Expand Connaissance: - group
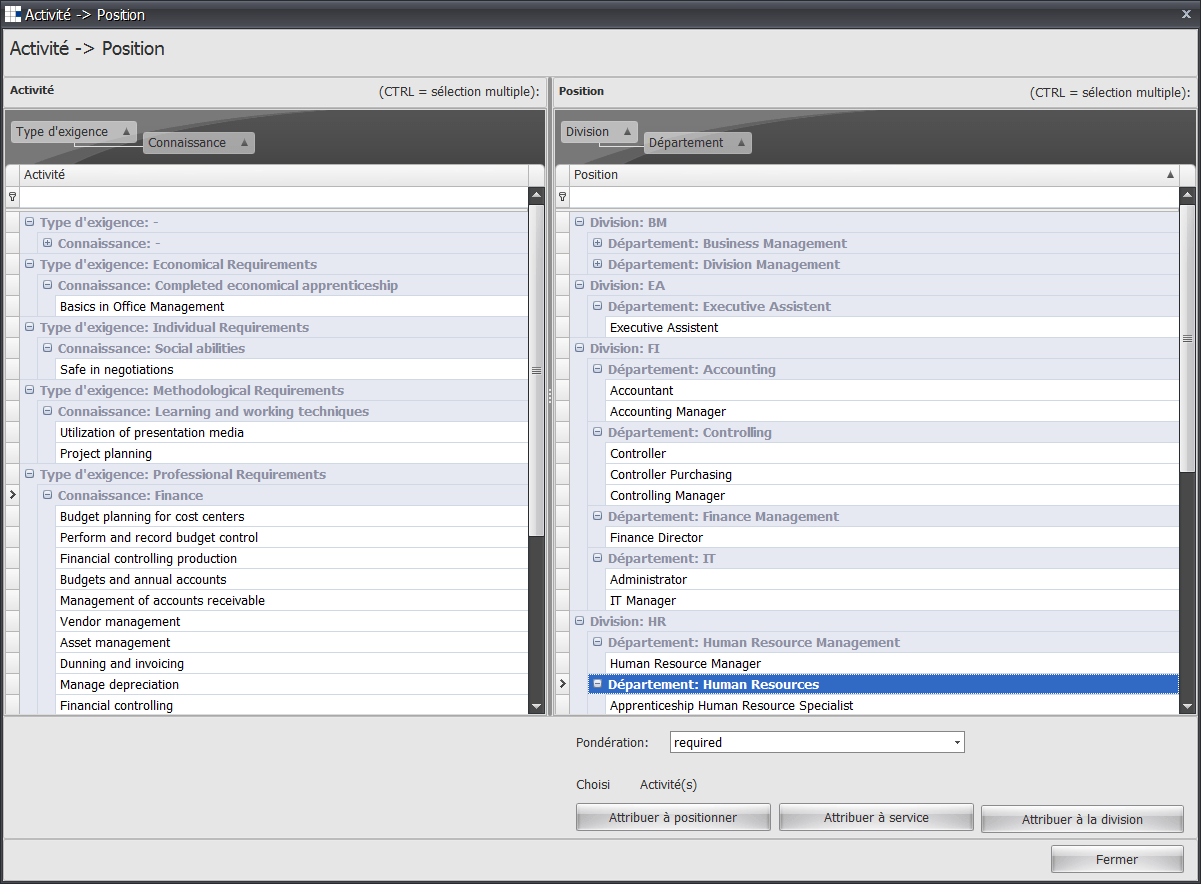This screenshot has width=1201, height=884. pyautogui.click(x=48, y=244)
